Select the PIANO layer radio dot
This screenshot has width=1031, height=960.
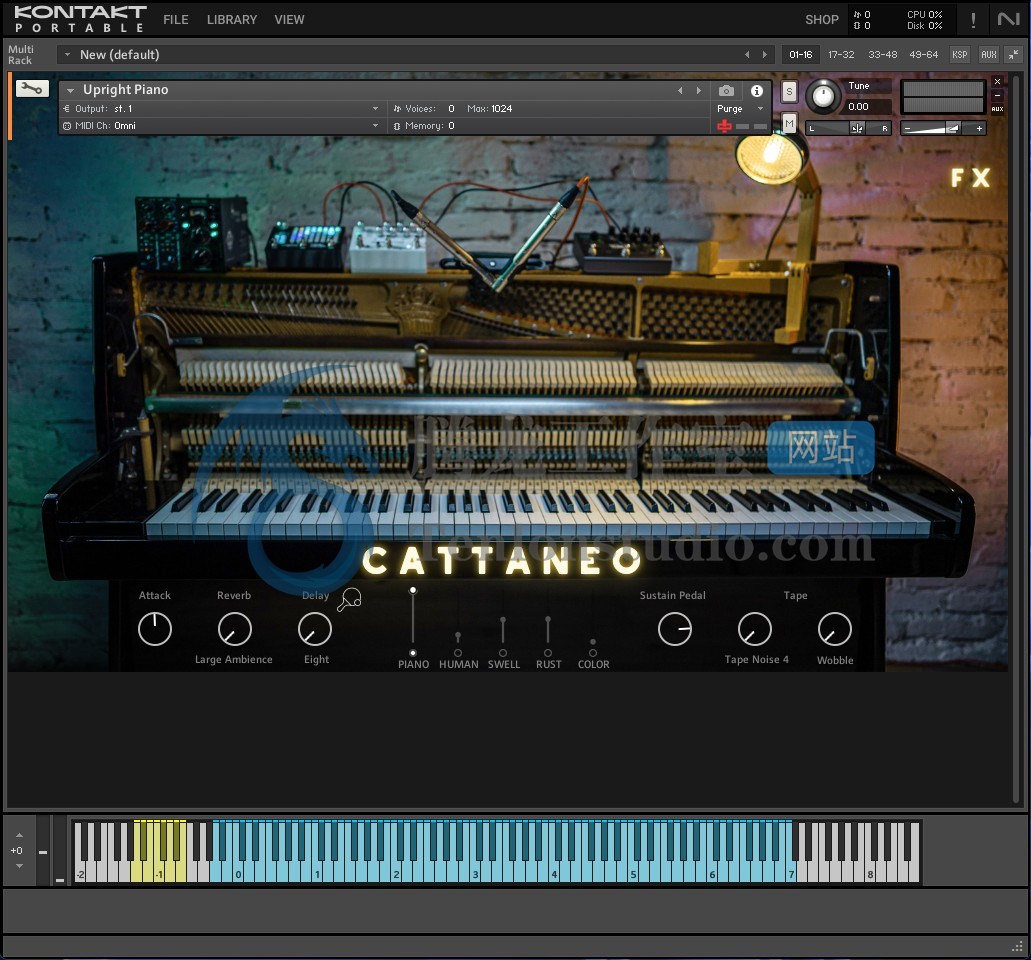(413, 653)
